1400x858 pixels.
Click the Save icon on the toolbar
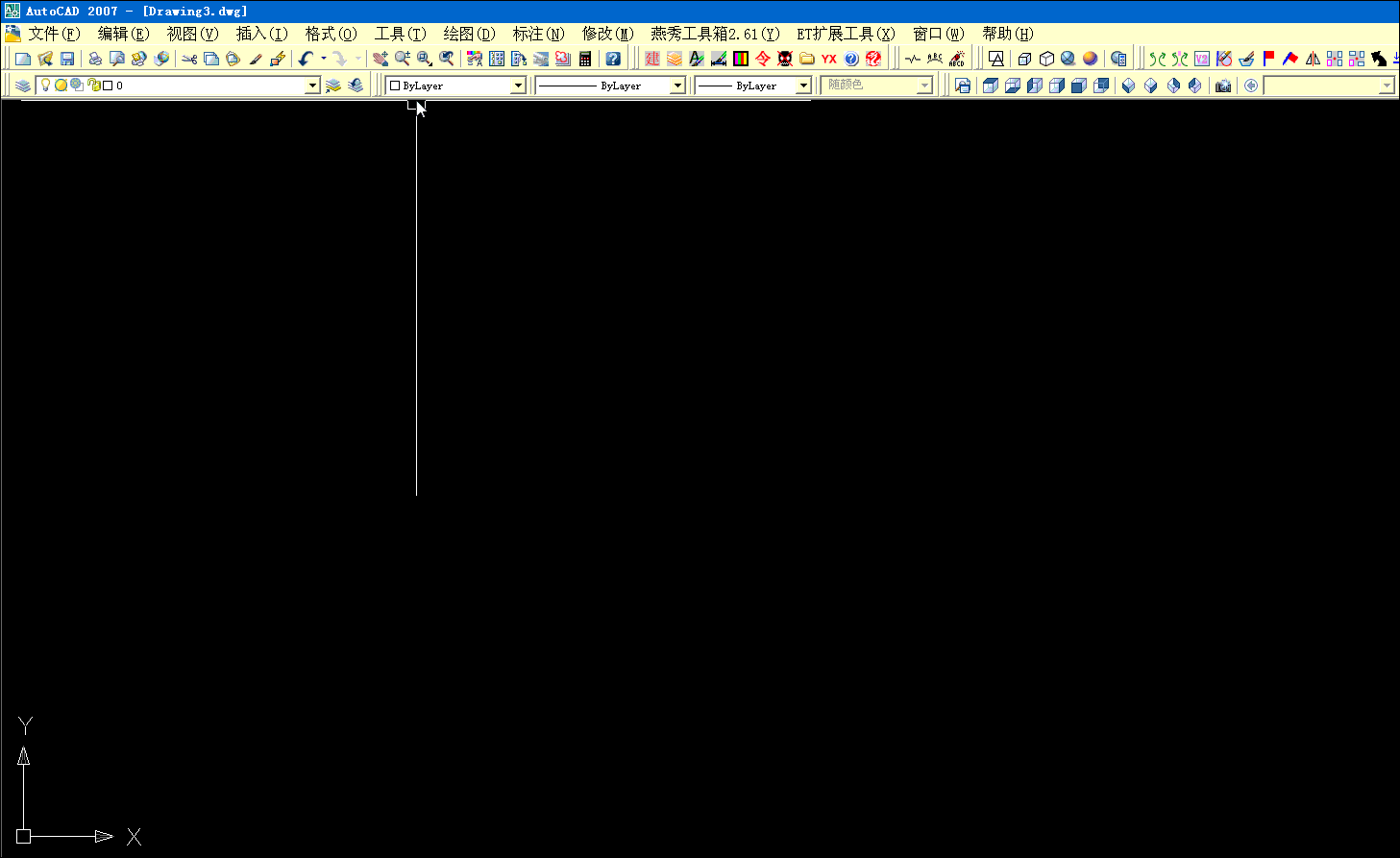point(67,58)
